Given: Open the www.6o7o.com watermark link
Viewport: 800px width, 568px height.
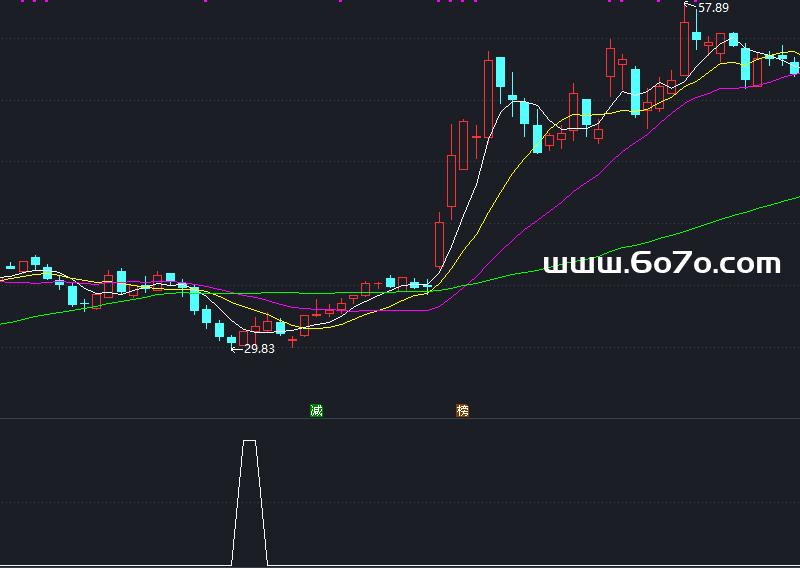Looking at the screenshot, I should (x=661, y=263).
